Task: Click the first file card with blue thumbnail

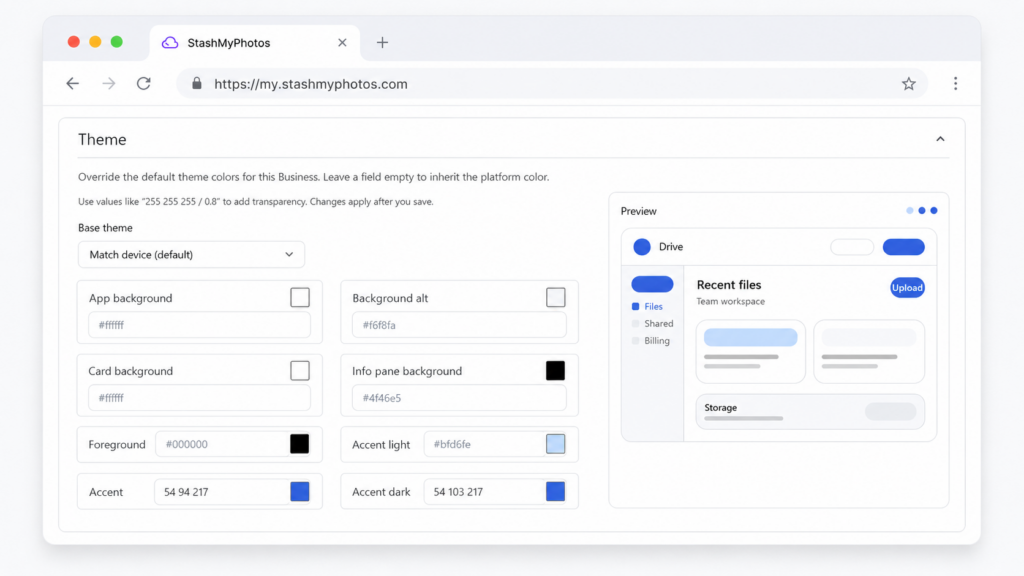Action: click(x=750, y=351)
